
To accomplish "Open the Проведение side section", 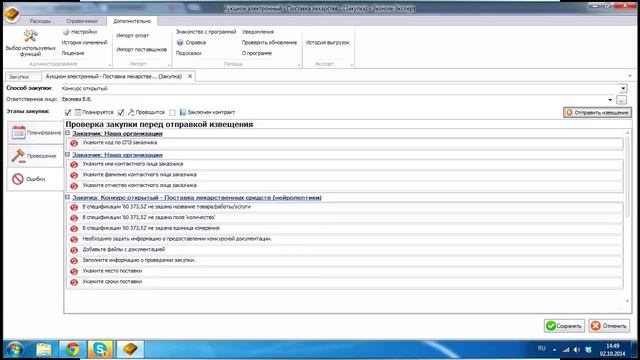I will point(36,156).
